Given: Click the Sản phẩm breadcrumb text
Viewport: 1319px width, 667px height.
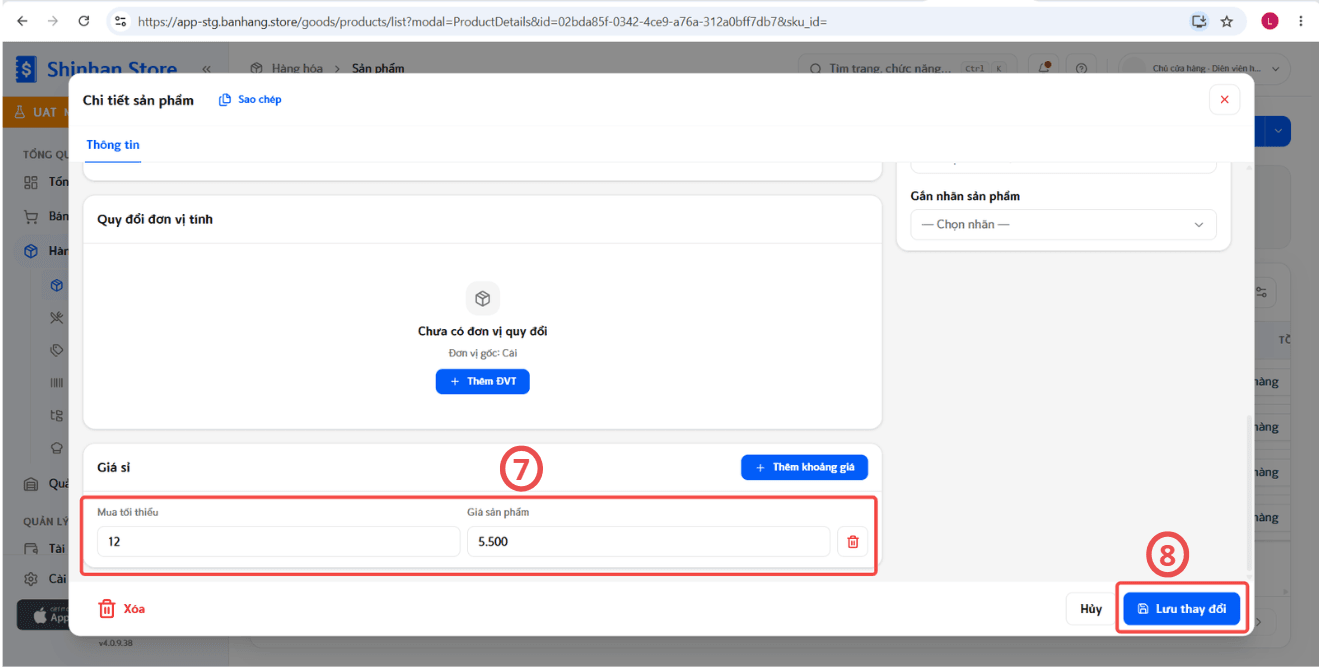Looking at the screenshot, I should coord(378,69).
